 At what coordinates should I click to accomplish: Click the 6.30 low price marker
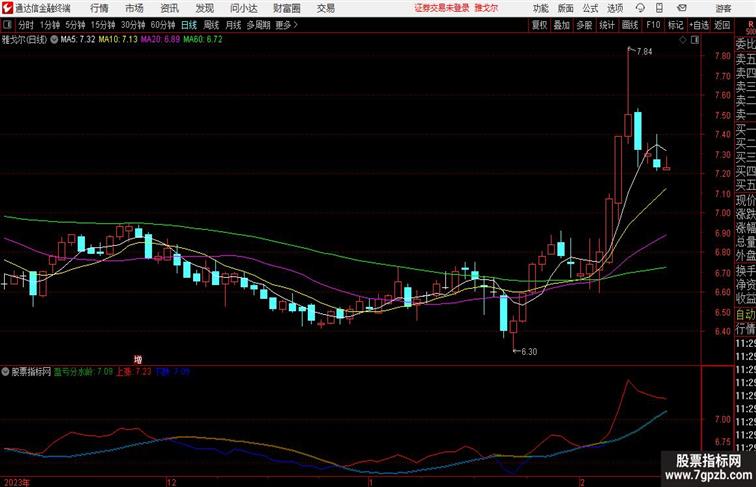pyautogui.click(x=529, y=352)
